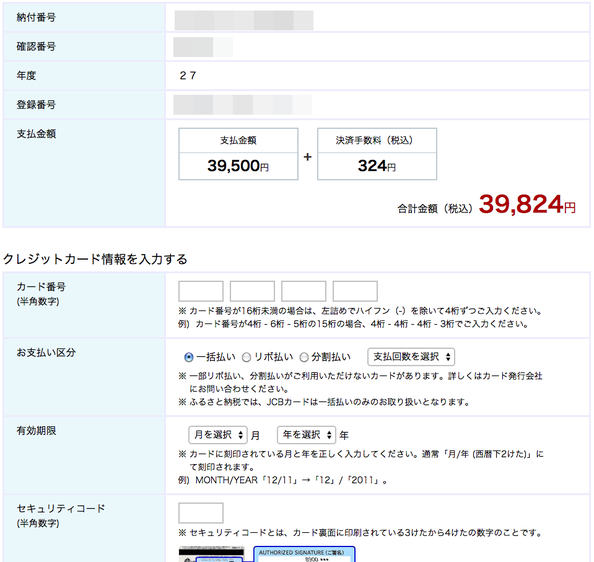
Task: Click the お支払い区分 label
Action: pyautogui.click(x=46, y=353)
